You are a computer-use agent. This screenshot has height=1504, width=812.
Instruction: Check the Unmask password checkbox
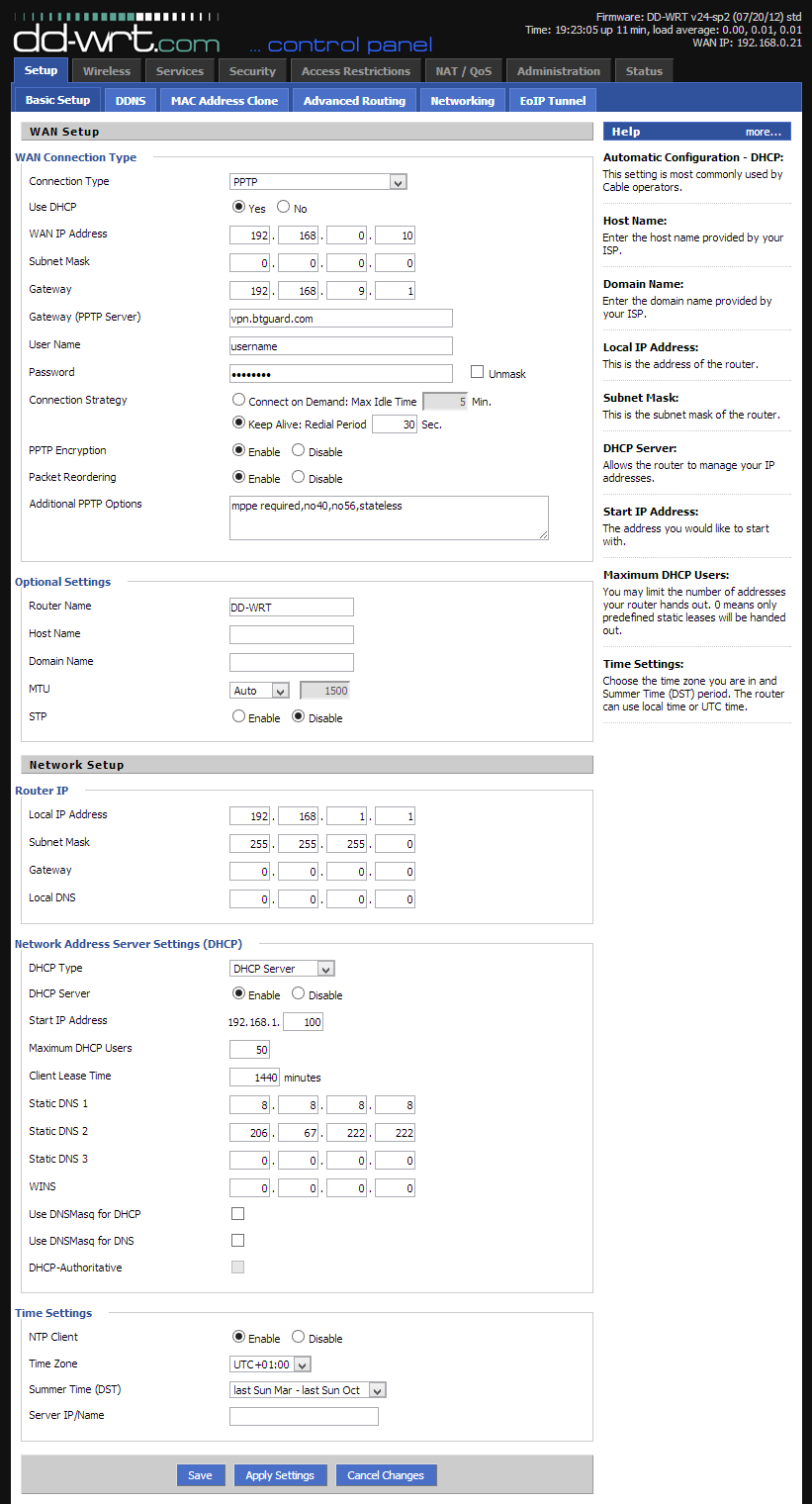[x=478, y=372]
